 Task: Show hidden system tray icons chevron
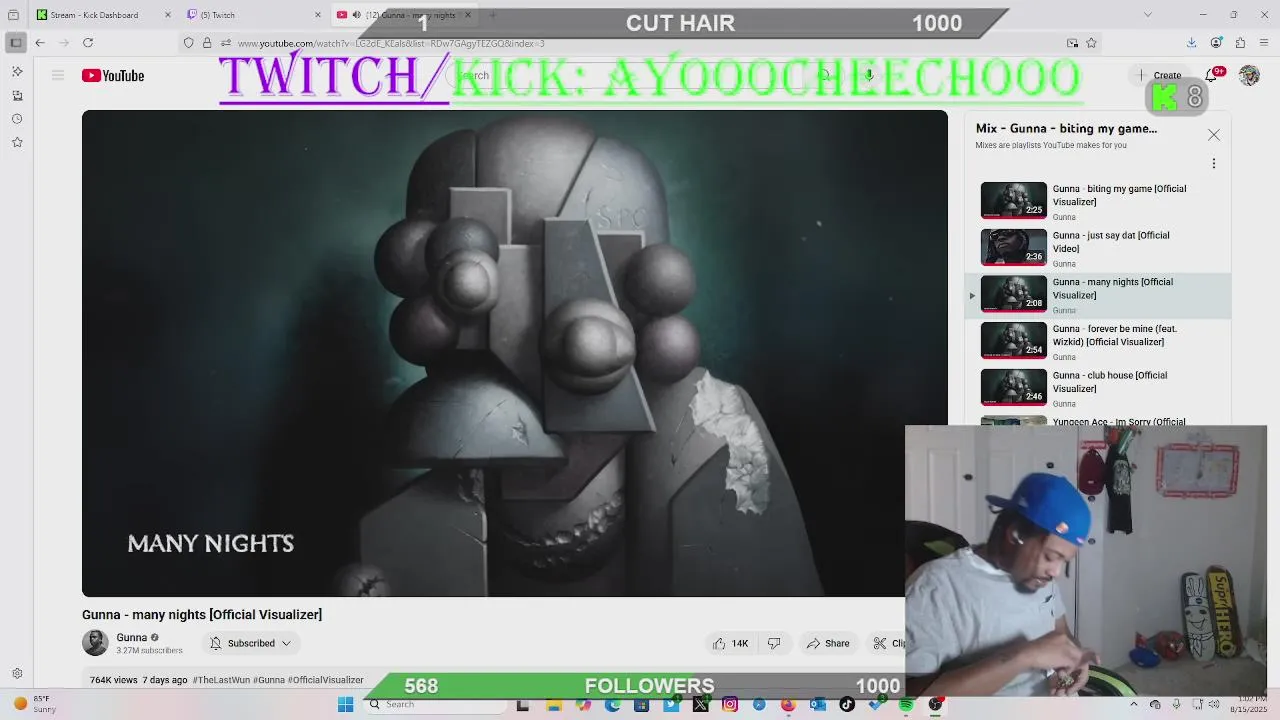click(1133, 704)
